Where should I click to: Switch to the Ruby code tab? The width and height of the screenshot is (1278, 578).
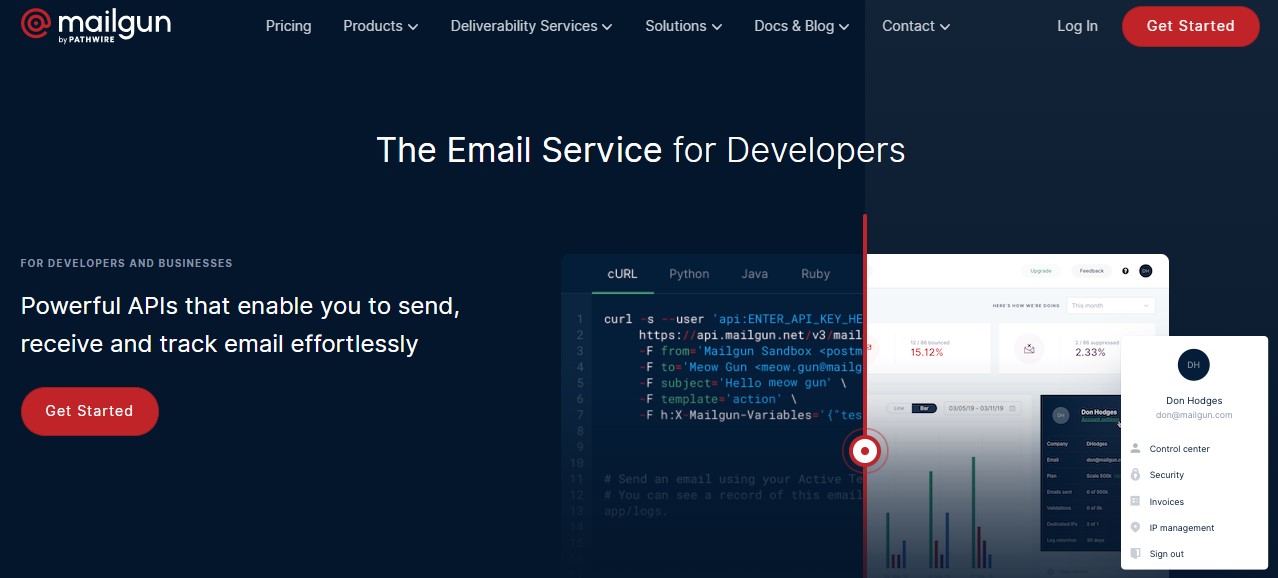click(x=815, y=274)
